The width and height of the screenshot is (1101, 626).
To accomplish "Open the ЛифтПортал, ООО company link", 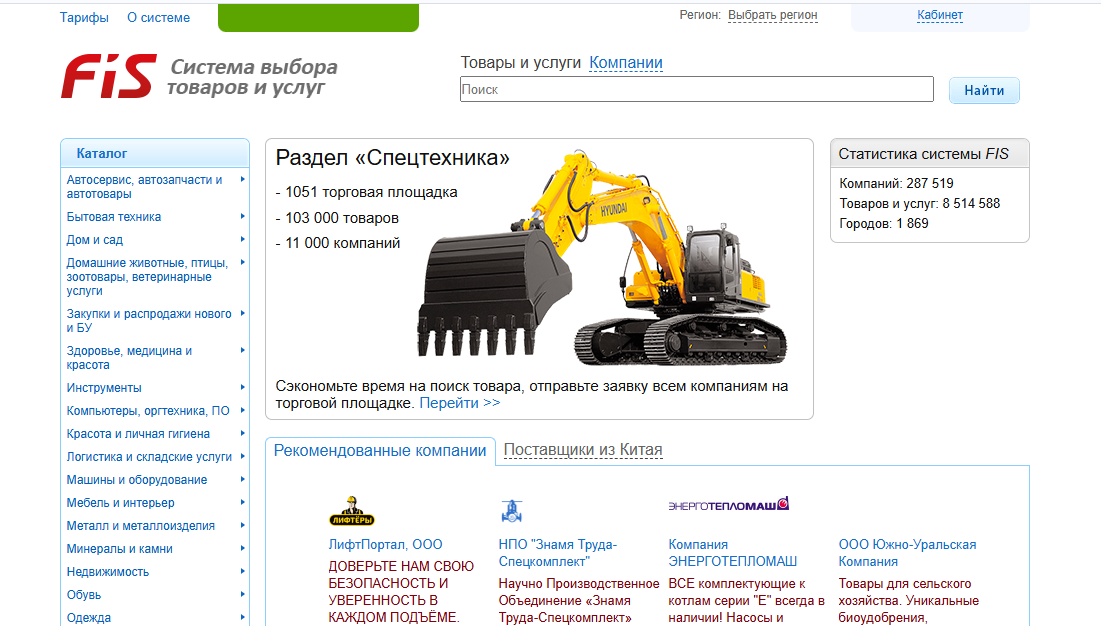I will (x=385, y=545).
